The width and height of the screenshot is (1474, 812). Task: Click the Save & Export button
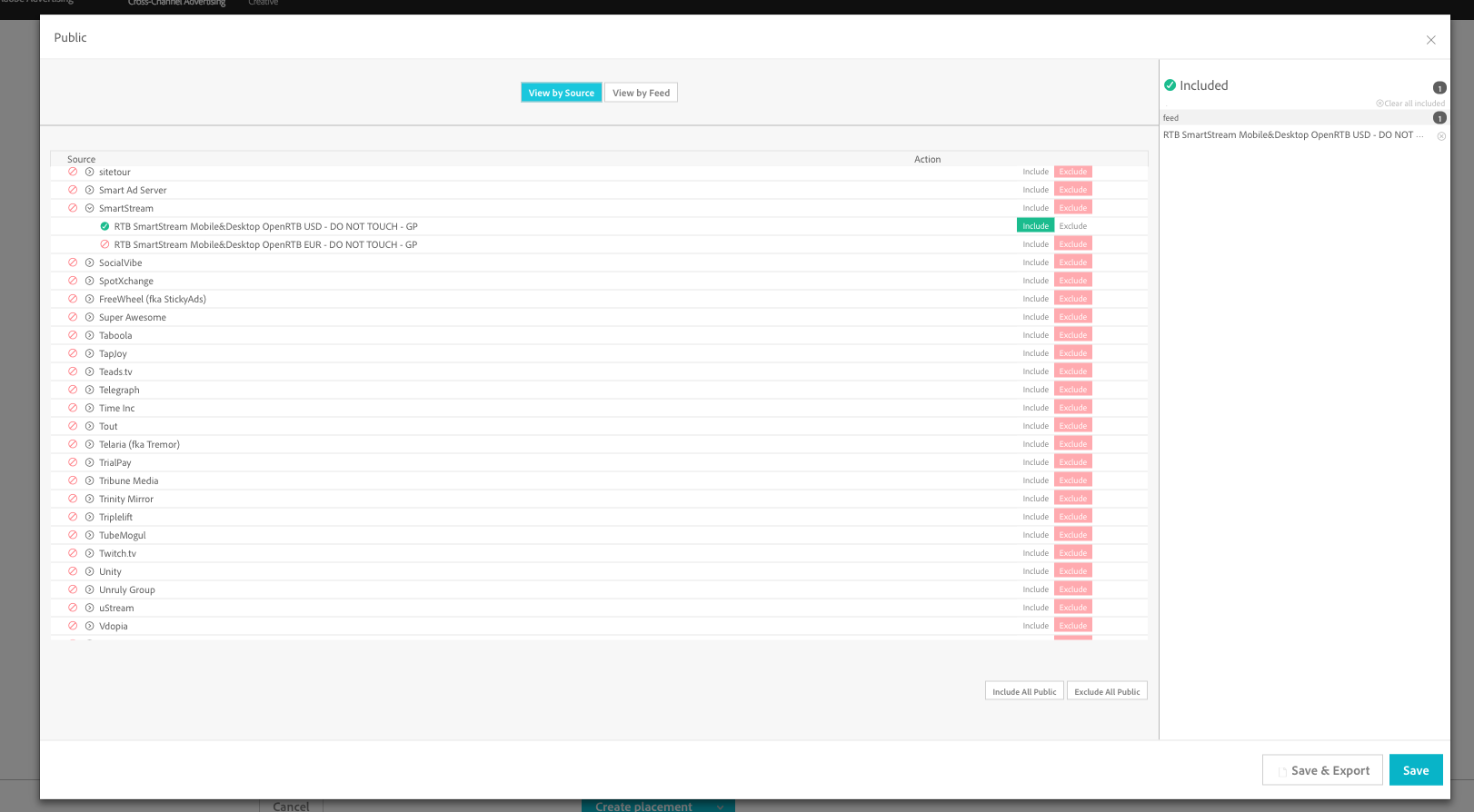coord(1322,770)
